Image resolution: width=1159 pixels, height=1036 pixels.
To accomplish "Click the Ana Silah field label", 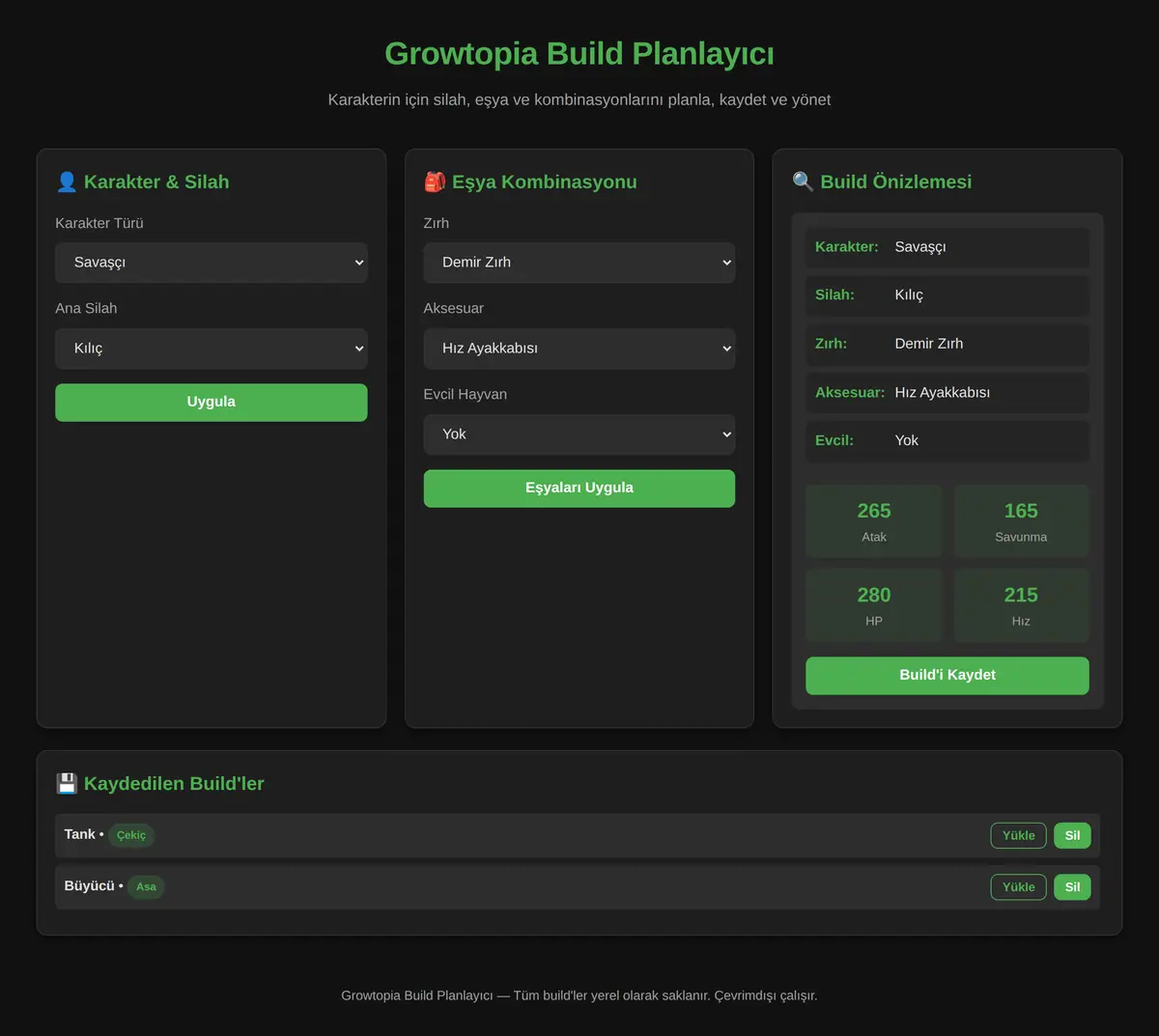I will (x=86, y=309).
